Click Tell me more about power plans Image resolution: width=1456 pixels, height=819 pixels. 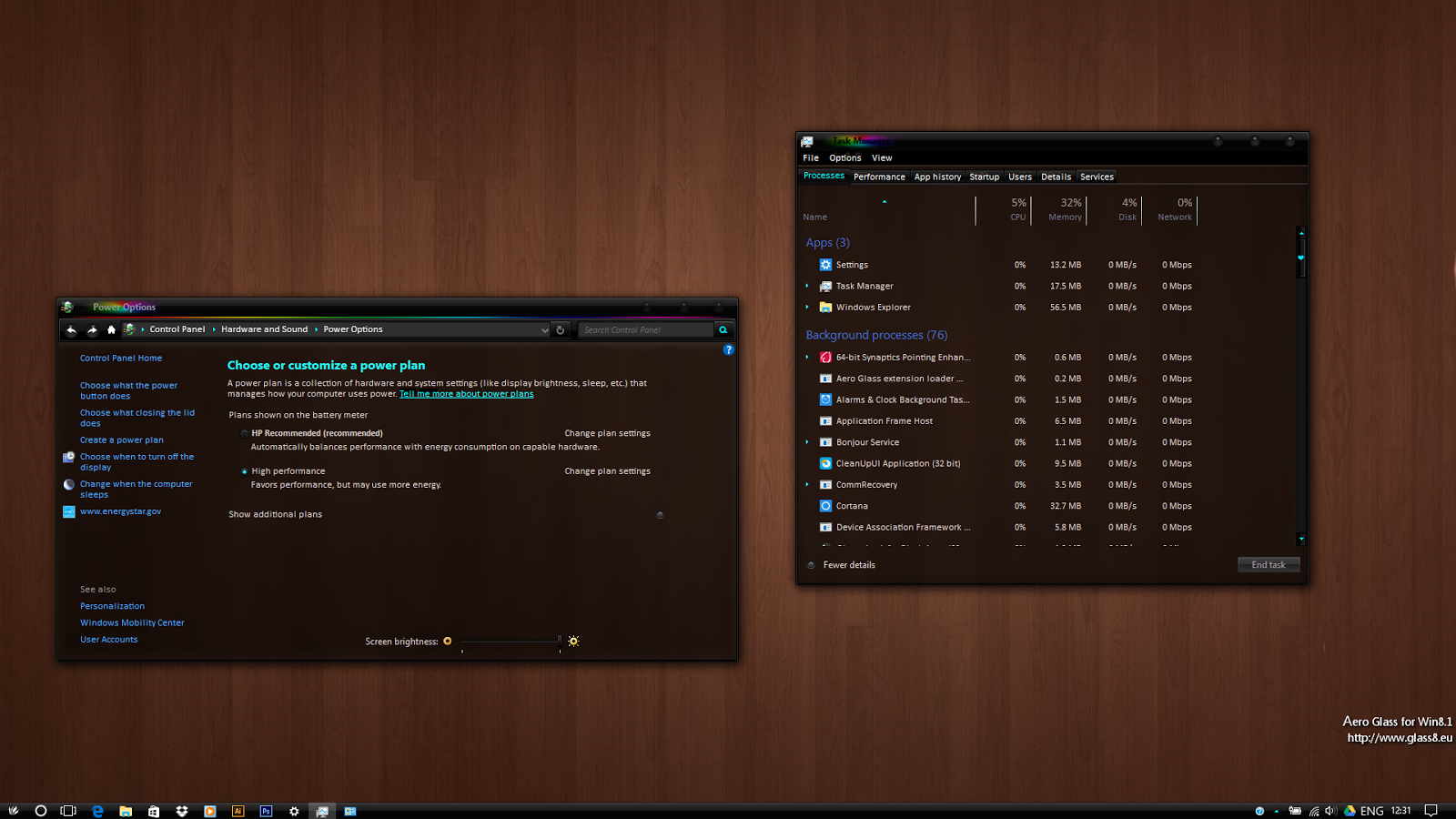467,394
